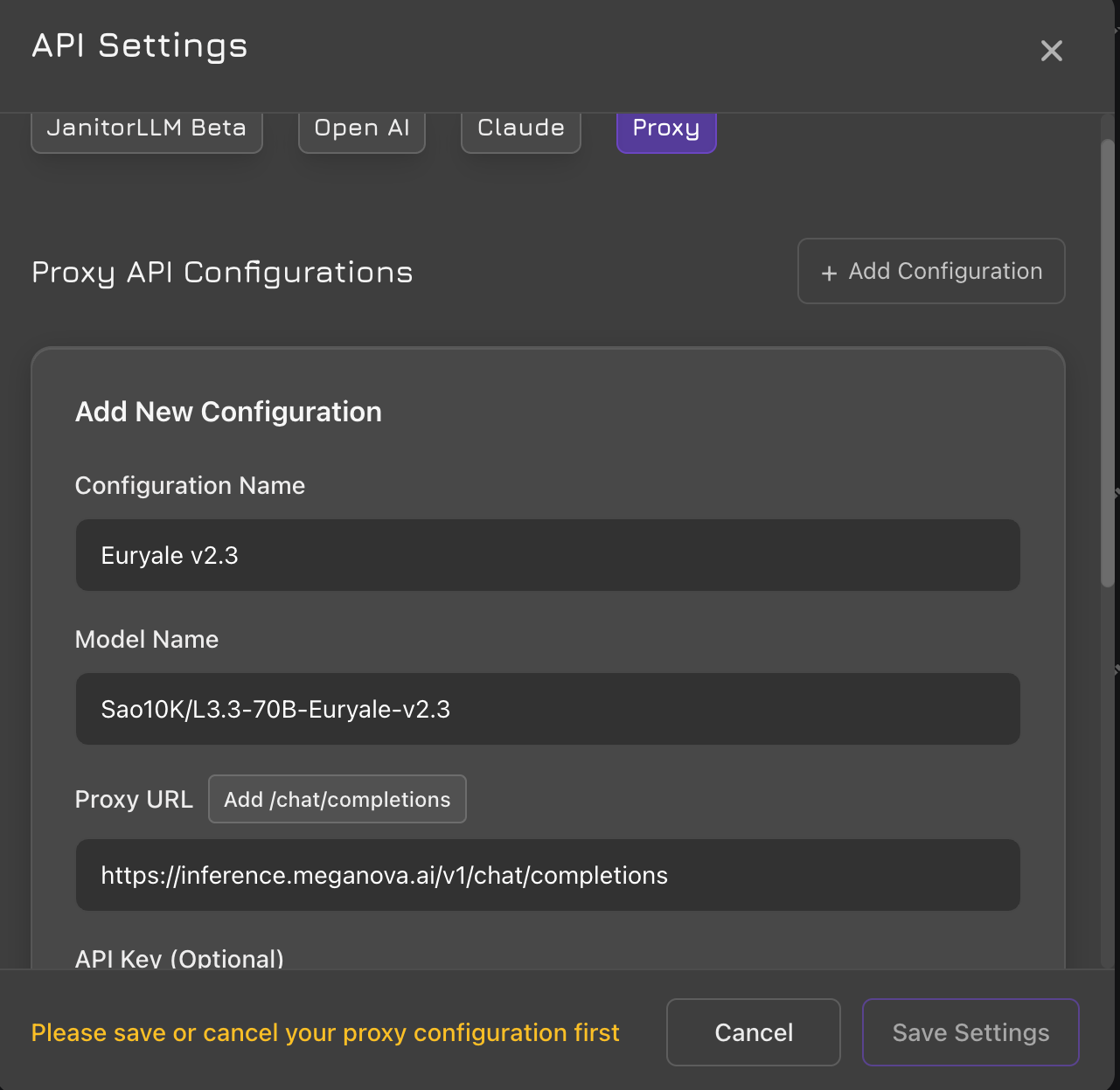Image resolution: width=1120 pixels, height=1090 pixels.
Task: Click the Save Settings button
Action: (x=970, y=1032)
